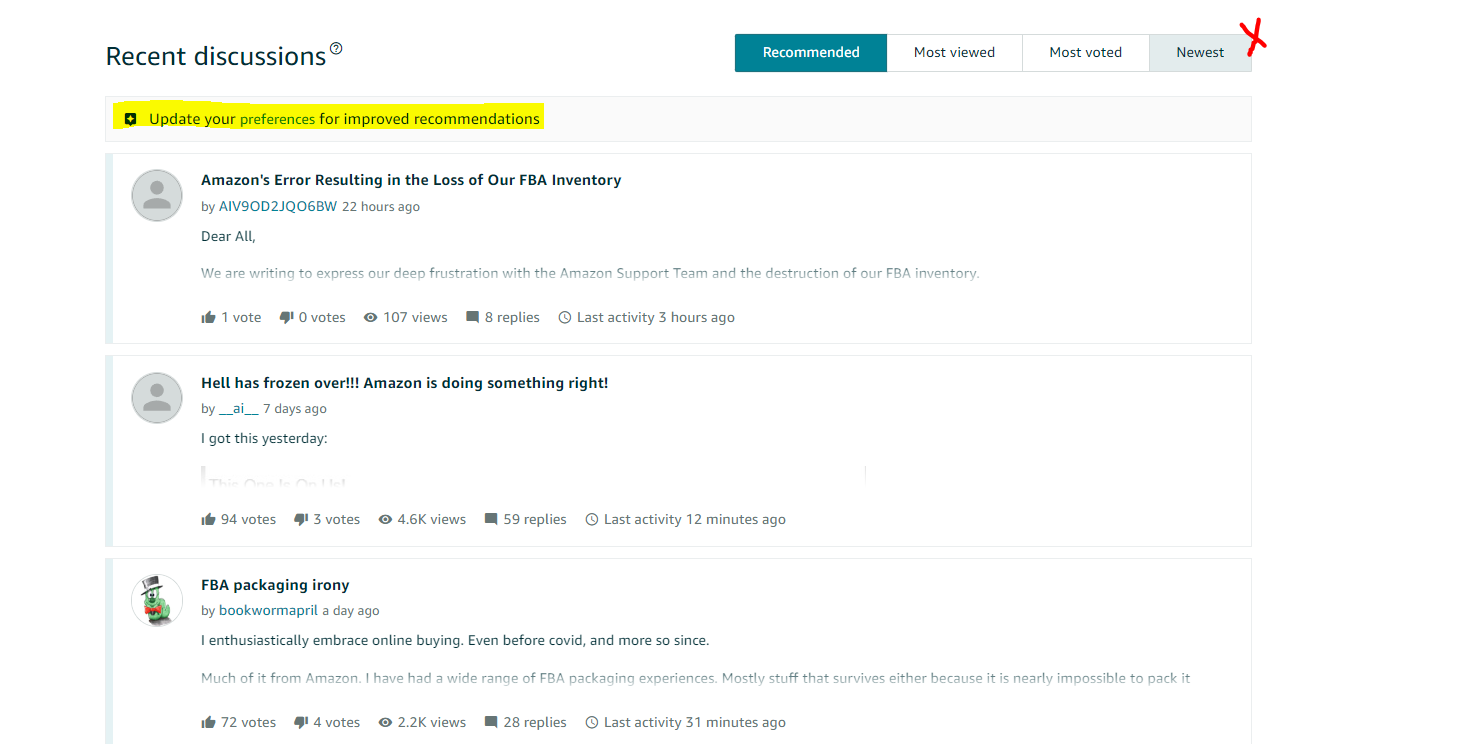Click the eye icon beside 107 views
This screenshot has height=744, width=1466.
click(370, 318)
